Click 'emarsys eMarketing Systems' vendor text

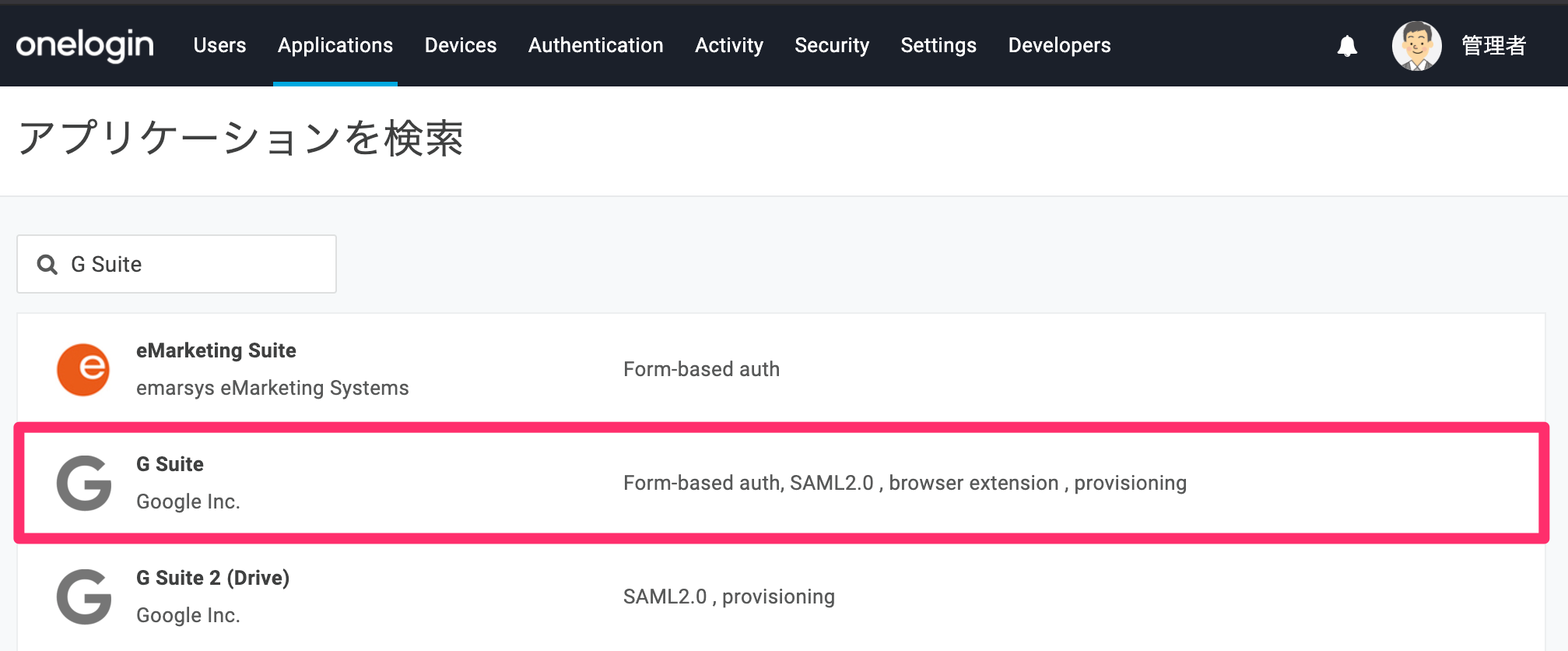[272, 388]
